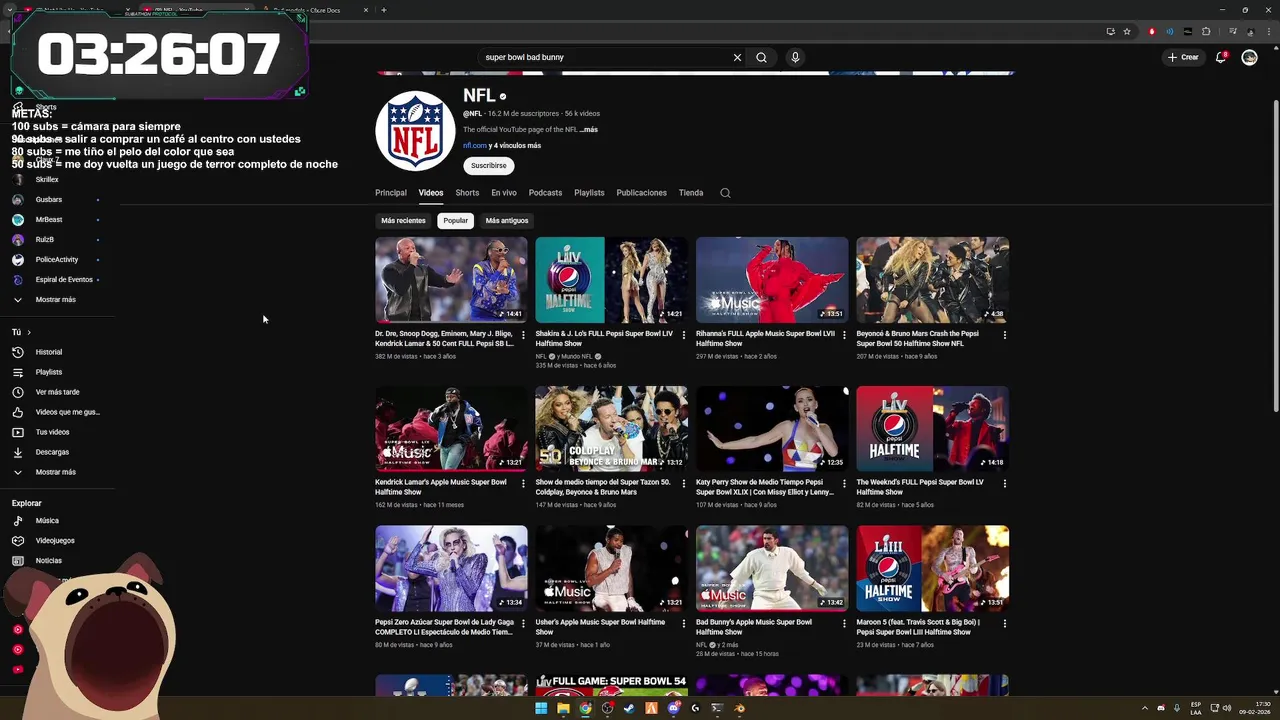1280x720 pixels.
Task: Click the YouTube search input field
Action: (x=605, y=57)
